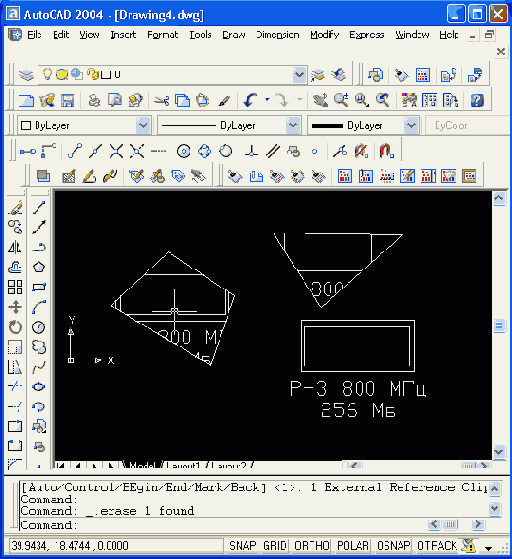
Task: Click the Cut scissors icon
Action: [162, 101]
